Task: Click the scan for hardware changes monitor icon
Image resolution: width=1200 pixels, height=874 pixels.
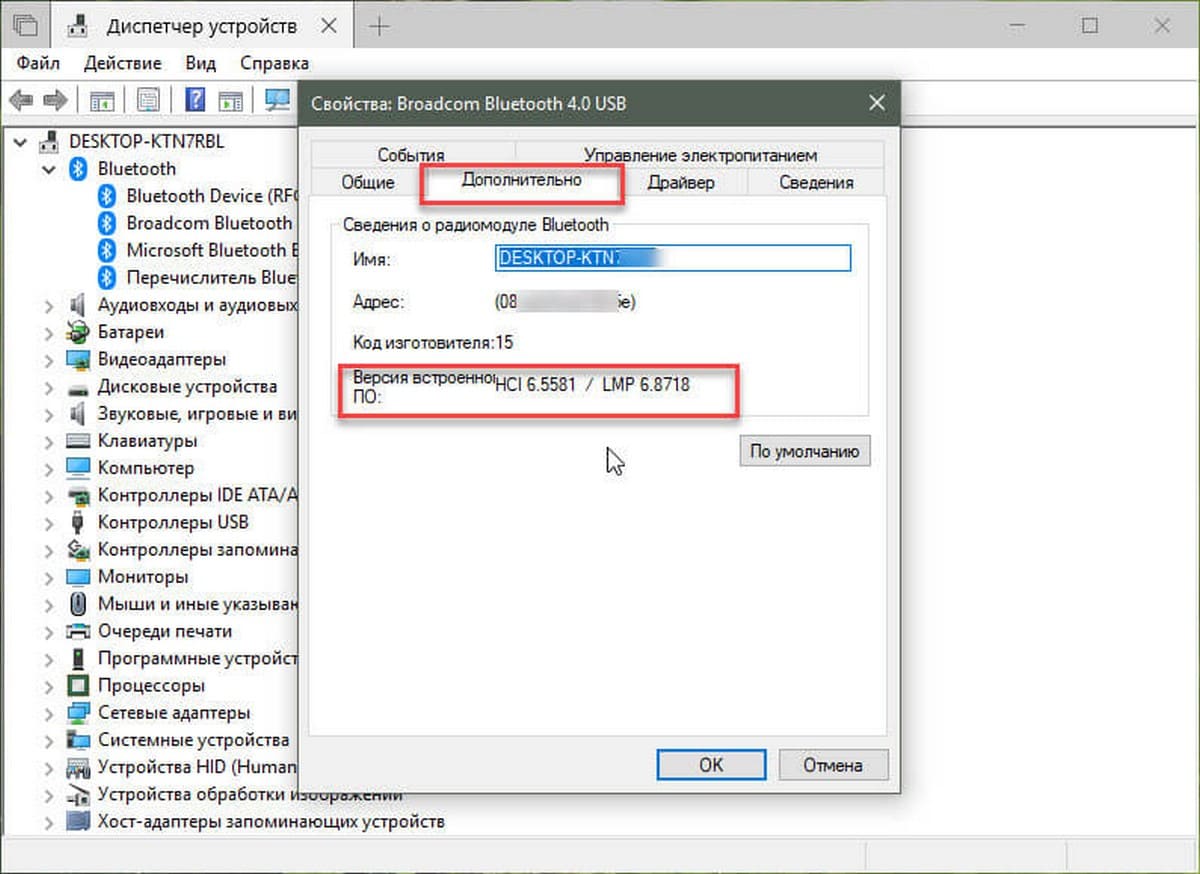Action: click(x=277, y=100)
